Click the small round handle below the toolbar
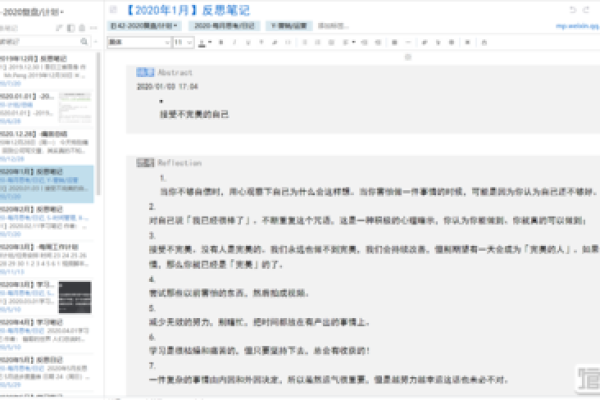Screen dimensions: 600x400 (408, 57)
